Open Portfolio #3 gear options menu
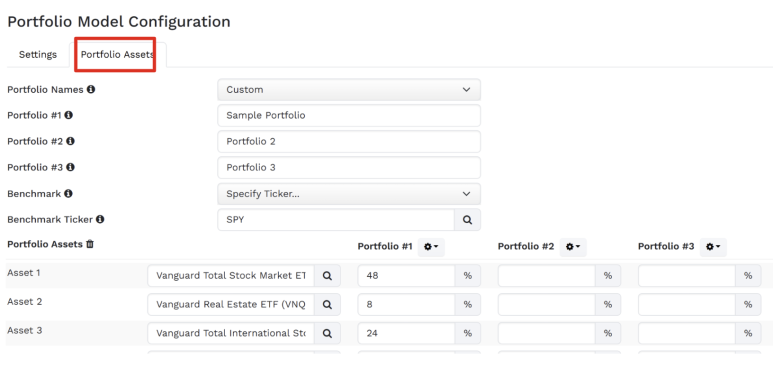773x369 pixels. (x=713, y=247)
